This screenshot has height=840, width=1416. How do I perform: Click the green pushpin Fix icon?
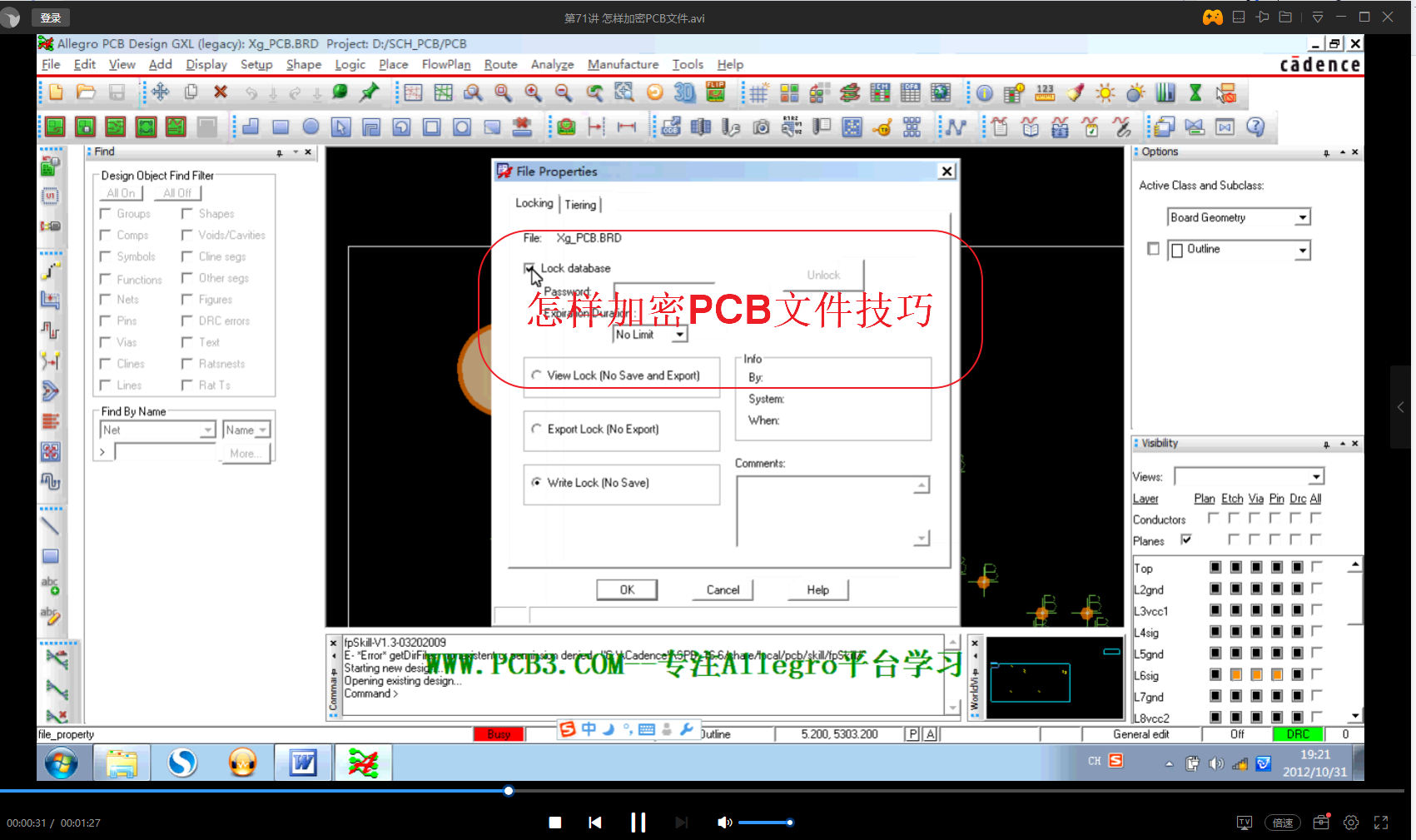[x=370, y=92]
